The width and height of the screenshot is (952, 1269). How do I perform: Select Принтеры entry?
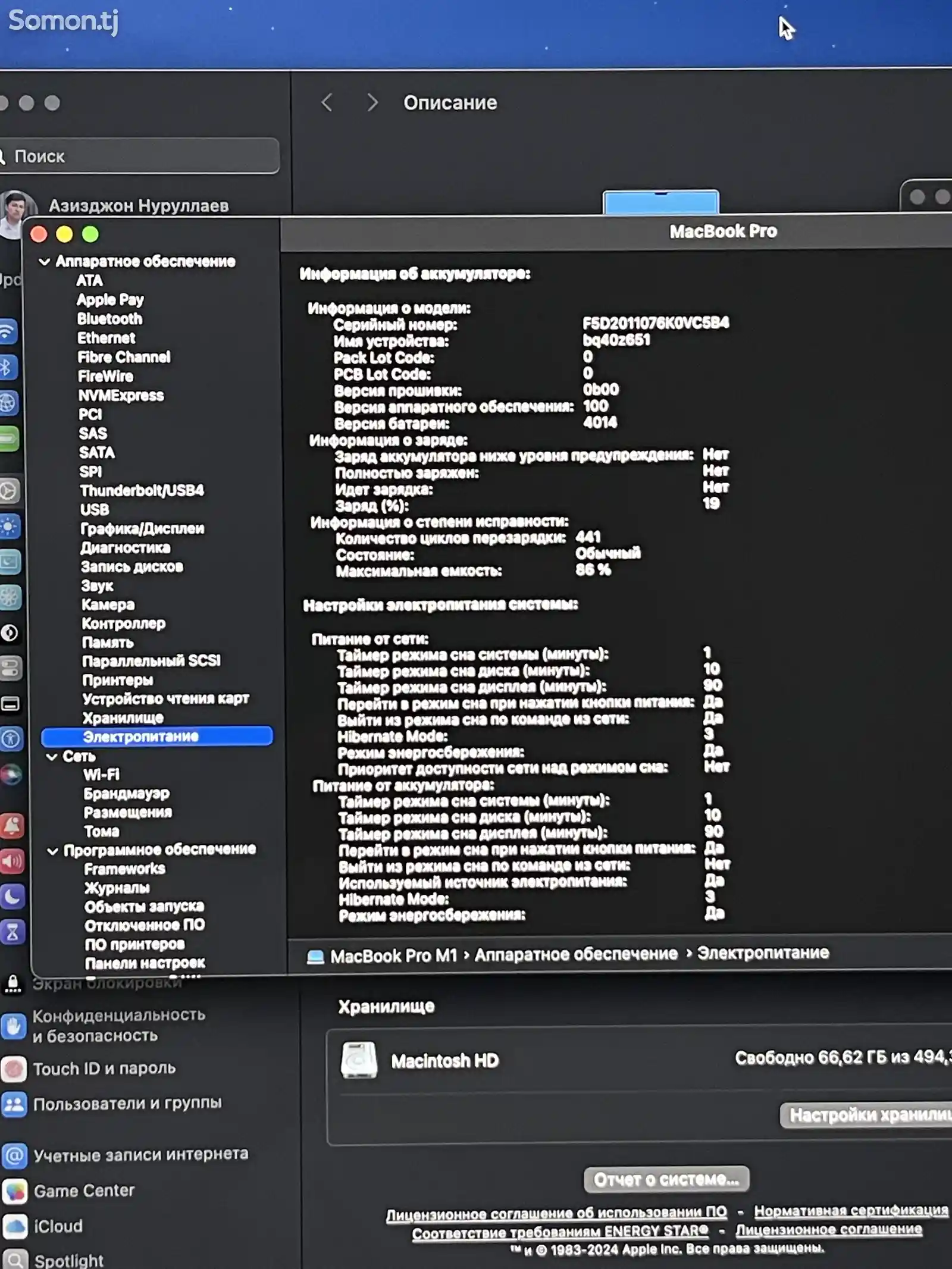[117, 680]
